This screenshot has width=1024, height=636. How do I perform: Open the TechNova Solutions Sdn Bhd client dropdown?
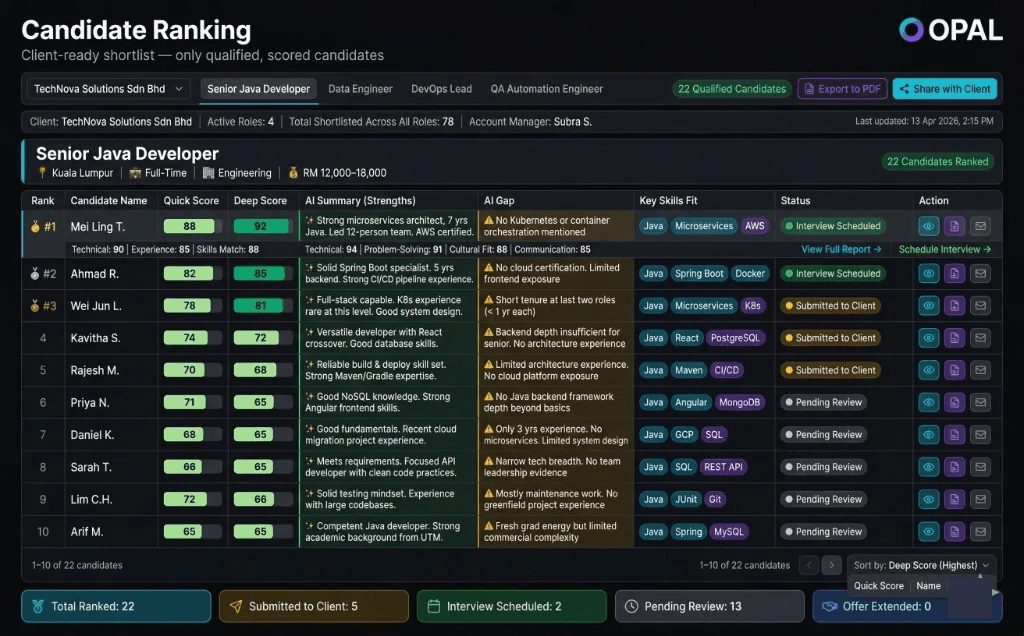(108, 89)
